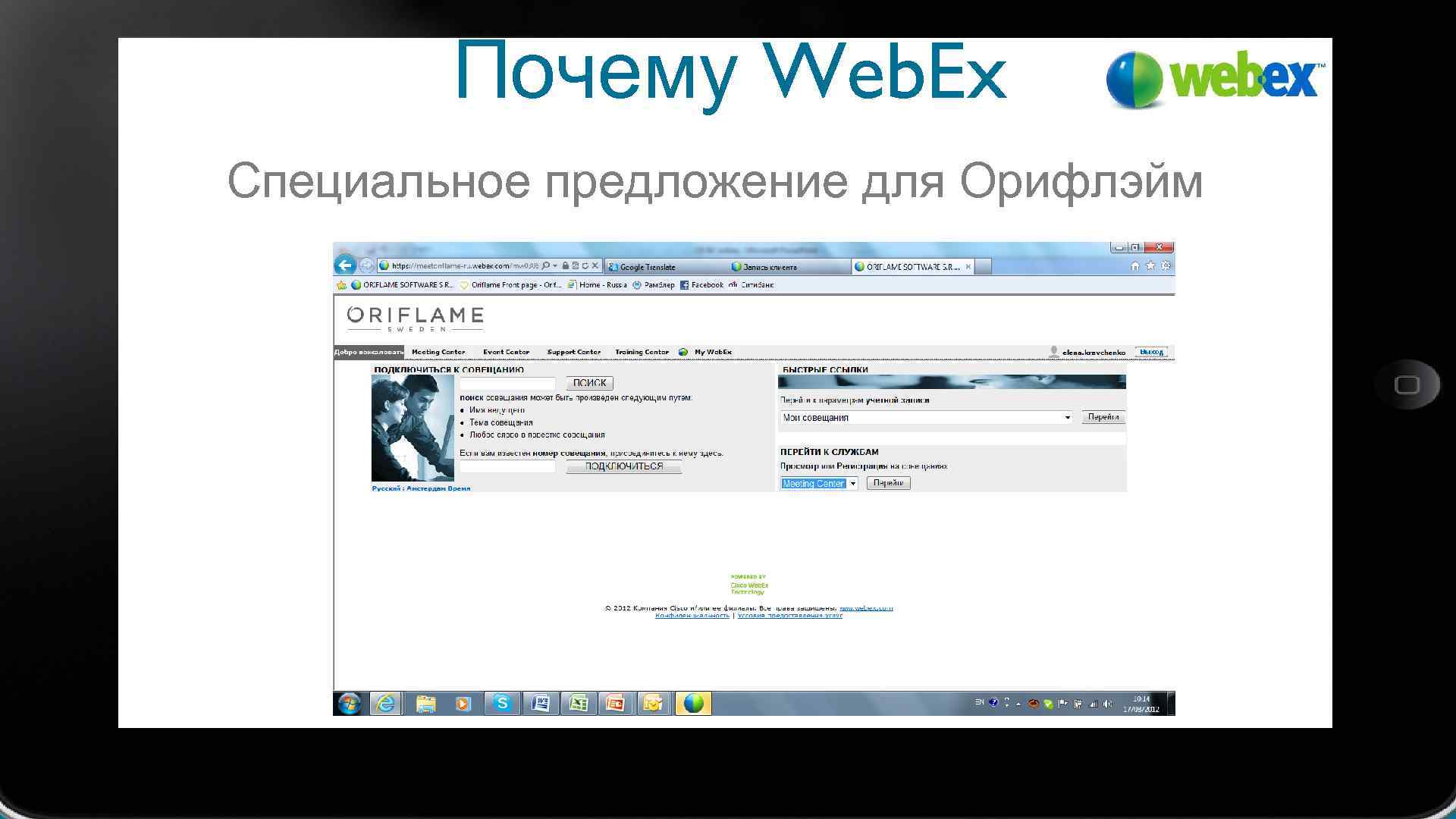
Task: Click the security padlock in address bar
Action: click(x=566, y=266)
